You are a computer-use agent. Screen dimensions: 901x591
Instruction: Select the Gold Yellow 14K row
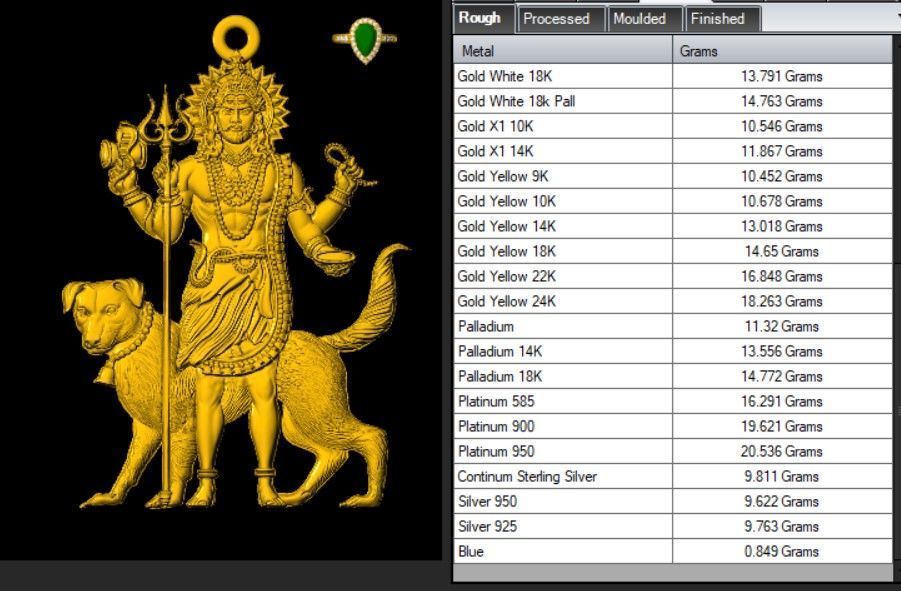[672, 226]
